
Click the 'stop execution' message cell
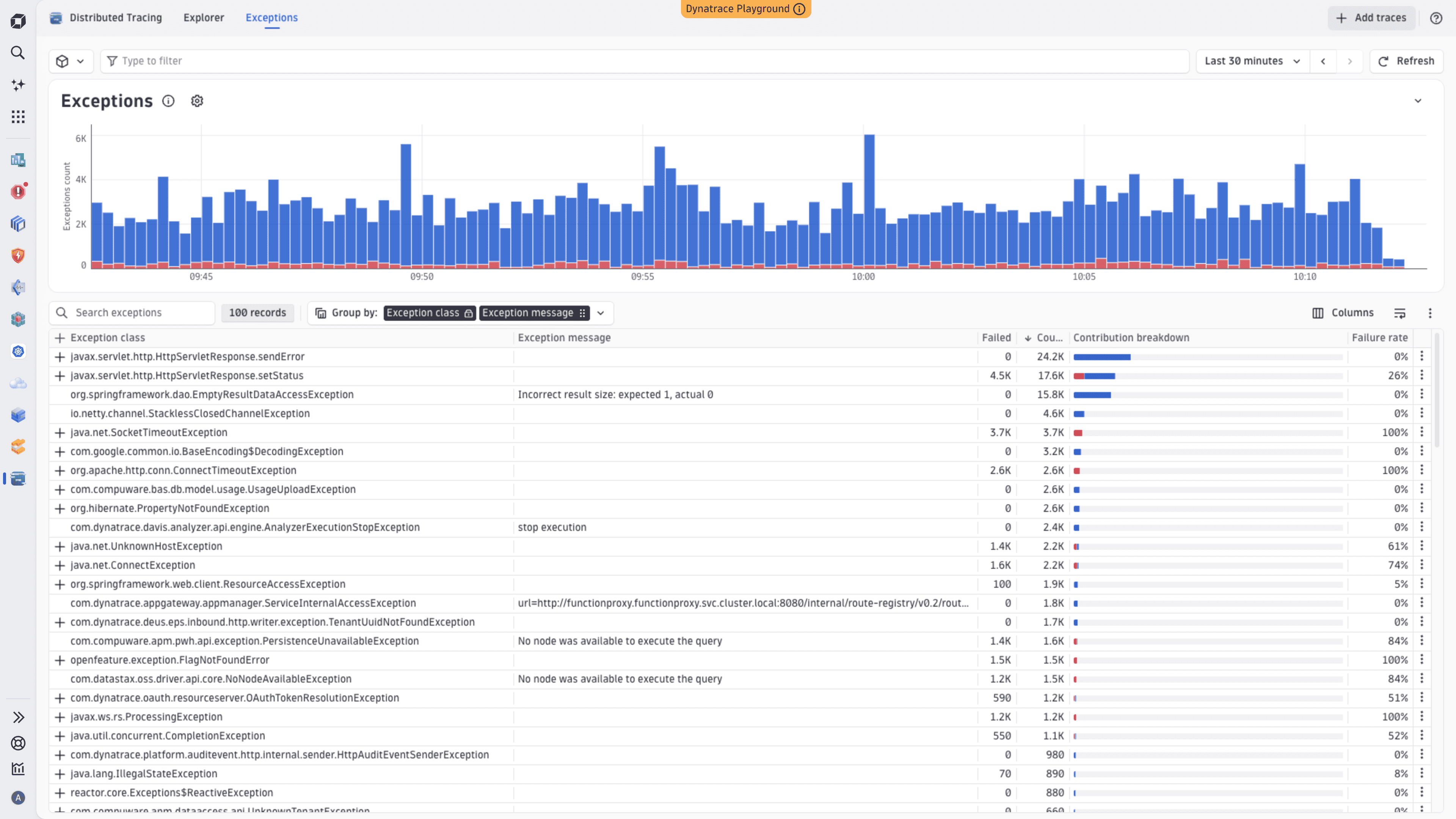(x=552, y=527)
